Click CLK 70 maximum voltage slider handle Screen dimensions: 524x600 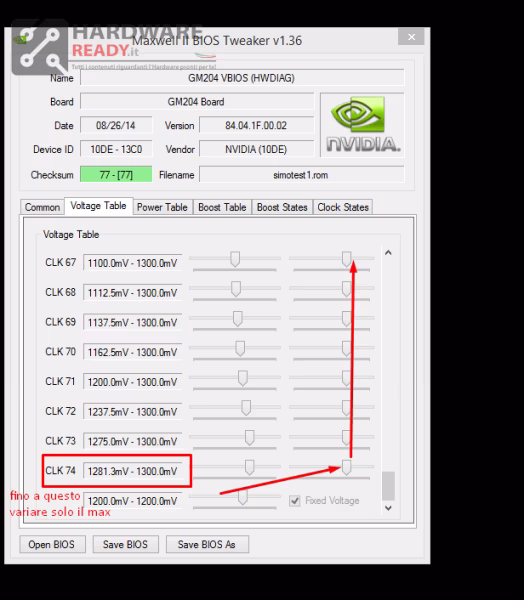(346, 349)
